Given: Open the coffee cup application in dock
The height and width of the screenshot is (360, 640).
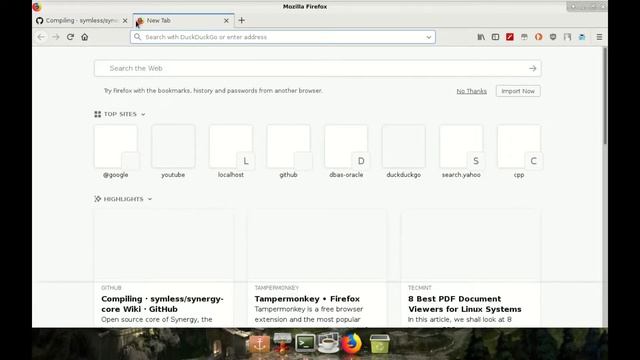Looking at the screenshot, I should (x=328, y=343).
